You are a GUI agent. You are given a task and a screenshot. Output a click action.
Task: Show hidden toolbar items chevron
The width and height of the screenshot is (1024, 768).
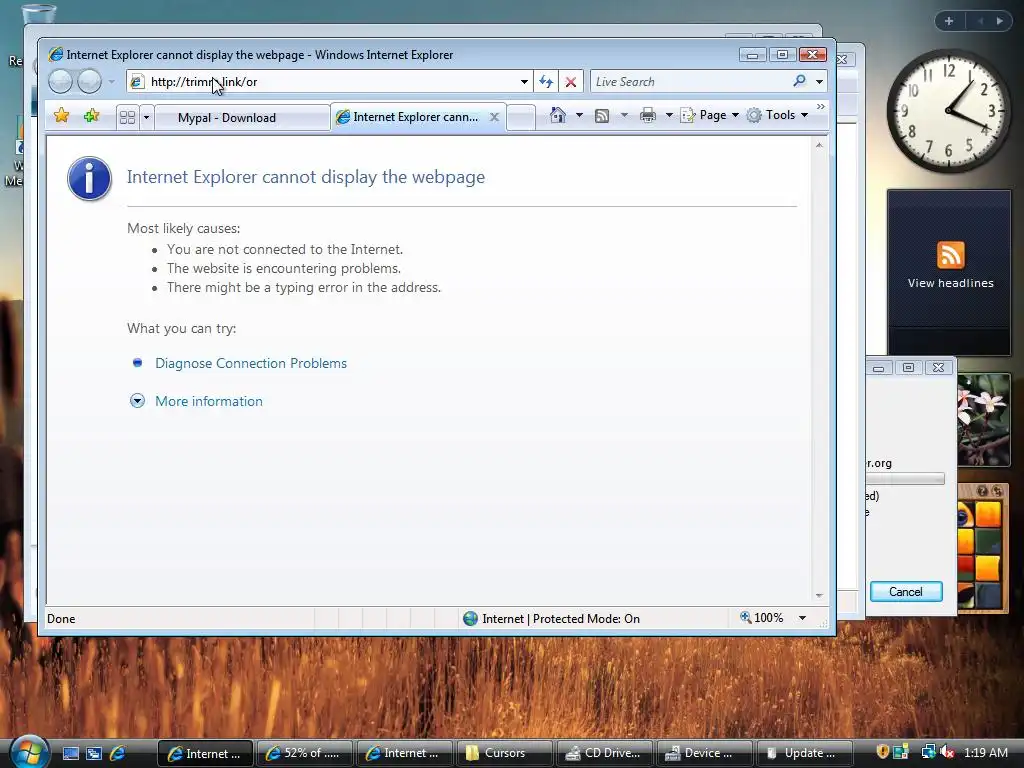point(821,106)
